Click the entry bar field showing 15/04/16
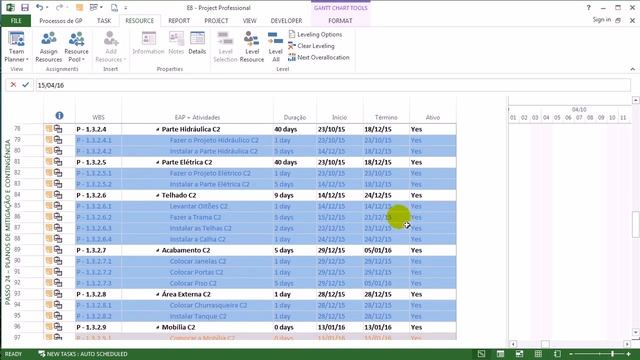The image size is (640, 360). [x=333, y=85]
